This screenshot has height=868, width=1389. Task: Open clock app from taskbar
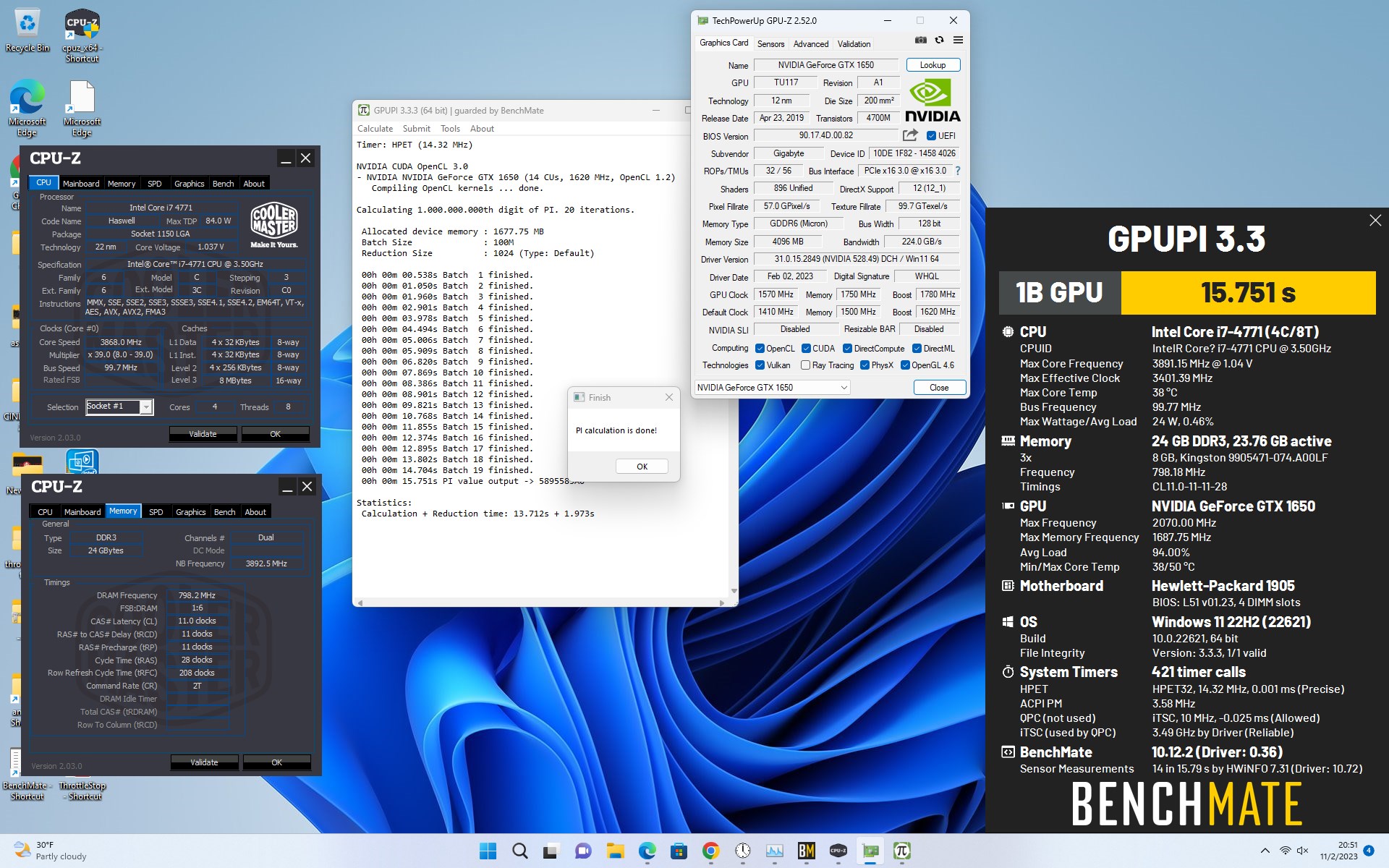pos(742,851)
